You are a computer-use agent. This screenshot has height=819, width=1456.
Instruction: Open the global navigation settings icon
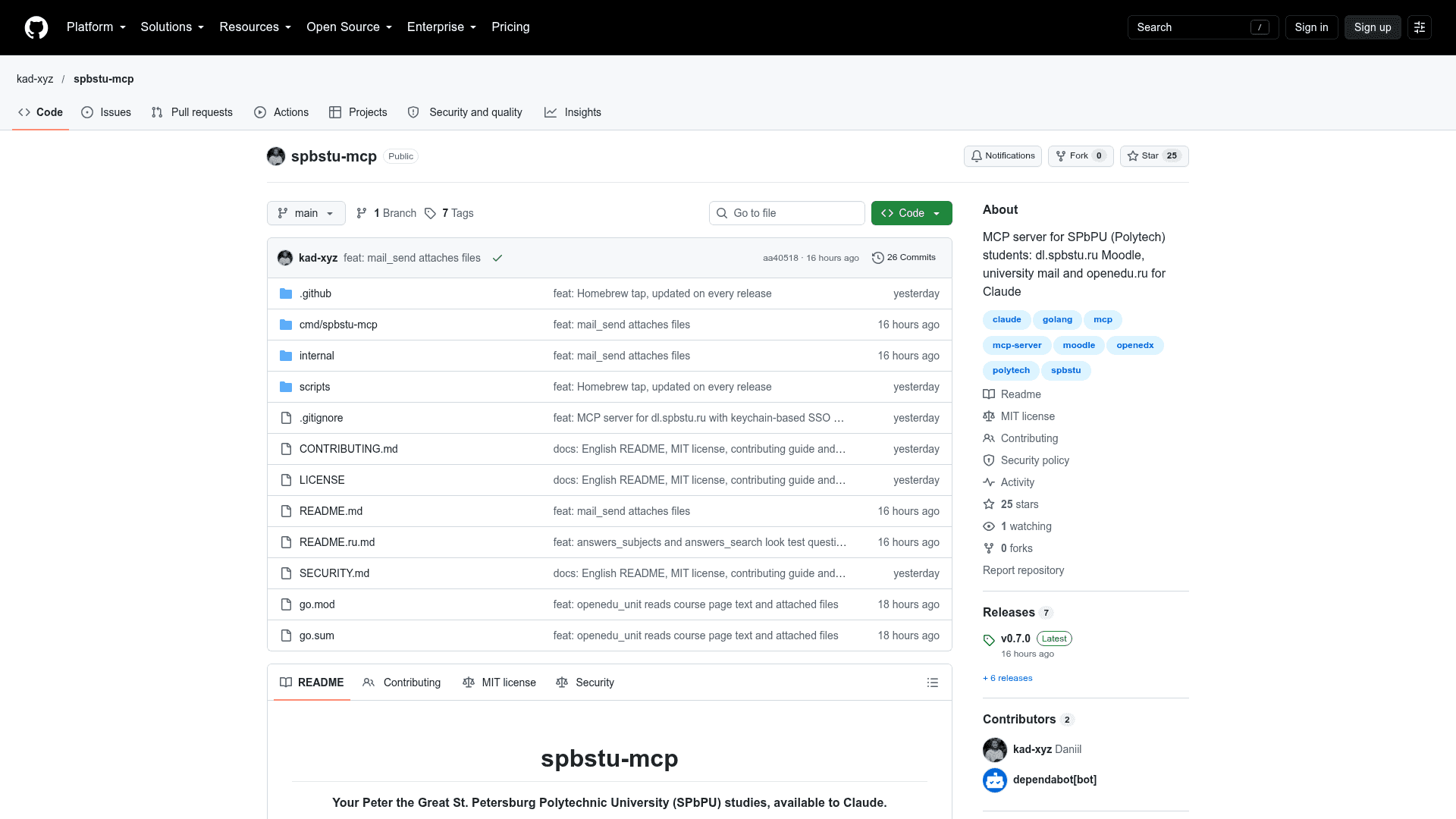(x=1420, y=27)
